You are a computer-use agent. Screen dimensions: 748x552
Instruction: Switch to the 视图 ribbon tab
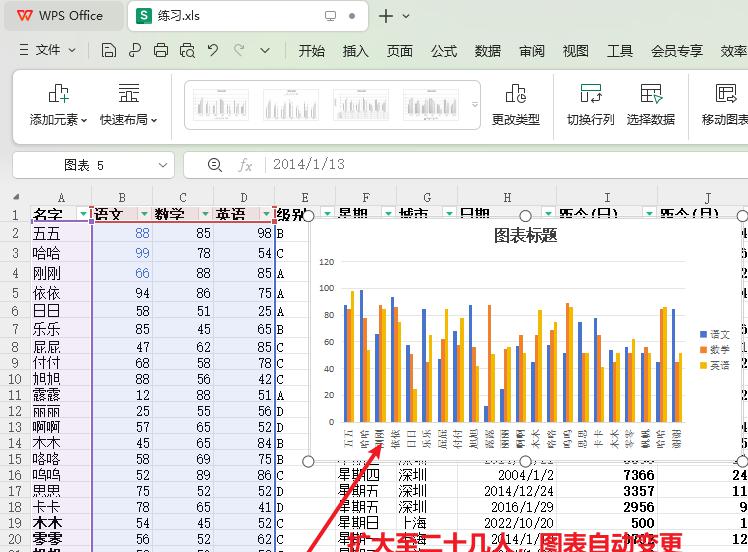(x=576, y=51)
